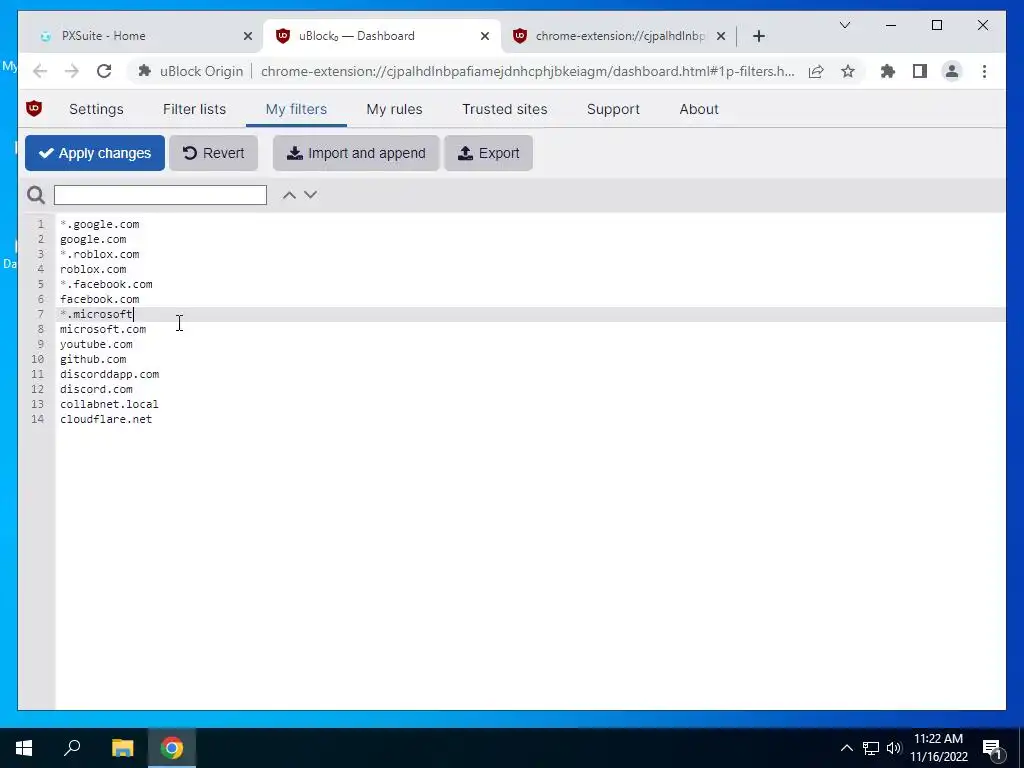Open the network status tray icon
Screen dimensions: 1024x768
(x=871, y=748)
